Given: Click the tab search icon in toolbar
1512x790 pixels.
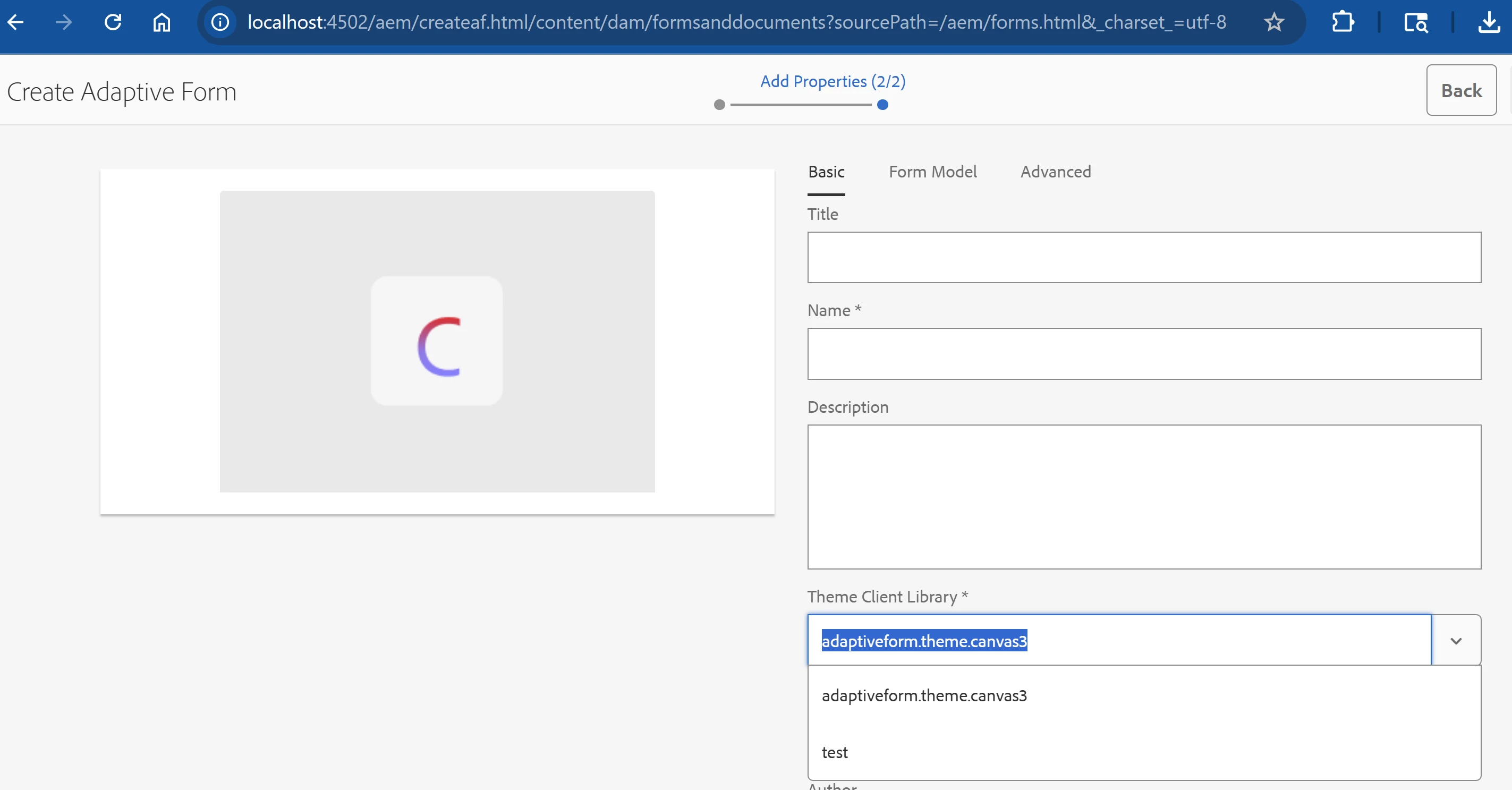Looking at the screenshot, I should [x=1415, y=22].
